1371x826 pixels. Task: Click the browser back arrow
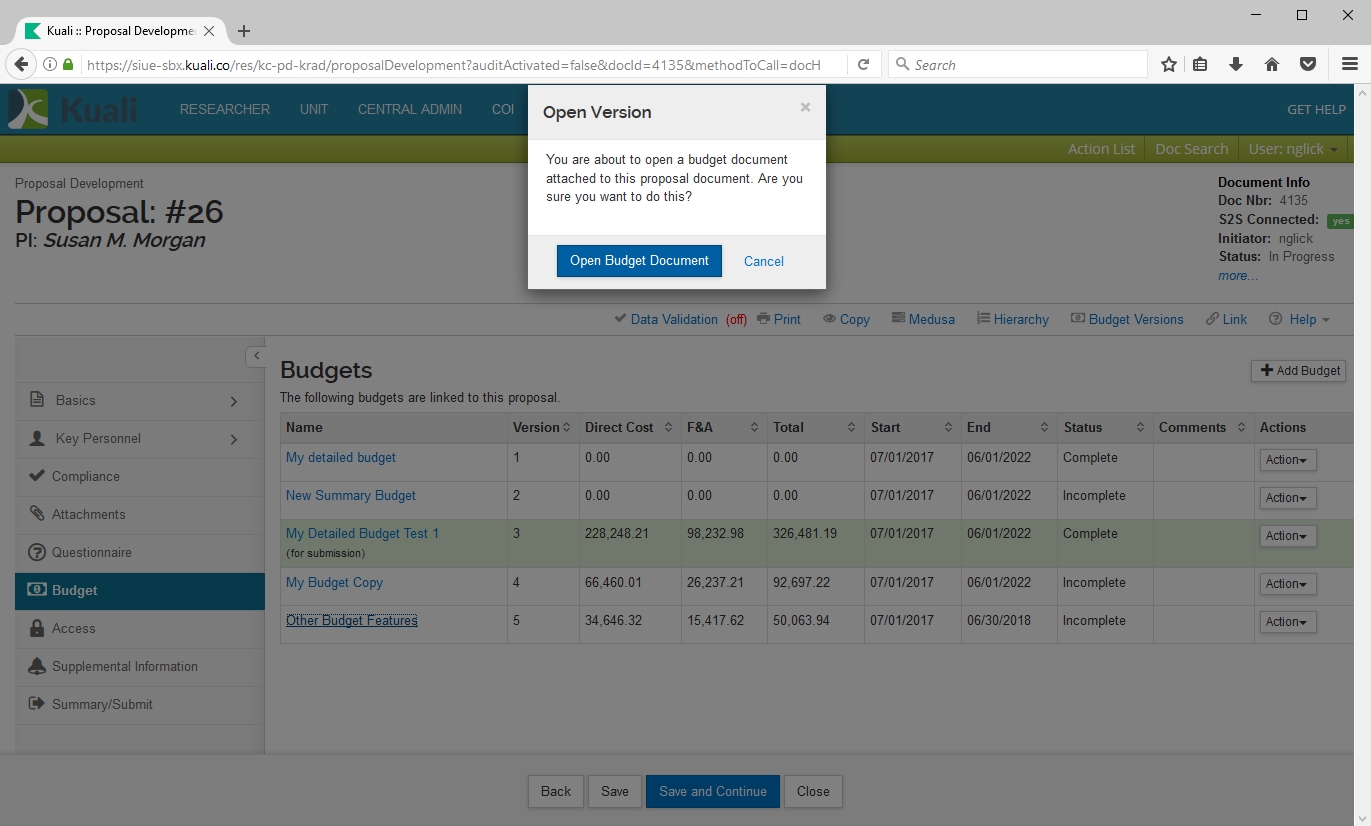[21, 65]
